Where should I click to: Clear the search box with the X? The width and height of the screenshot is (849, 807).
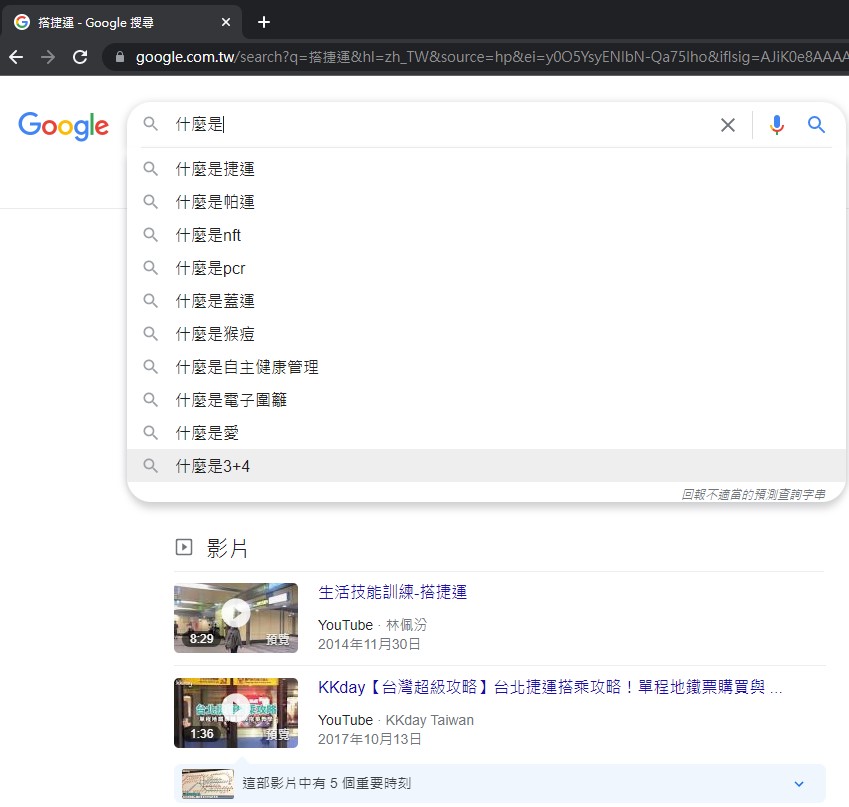click(728, 125)
